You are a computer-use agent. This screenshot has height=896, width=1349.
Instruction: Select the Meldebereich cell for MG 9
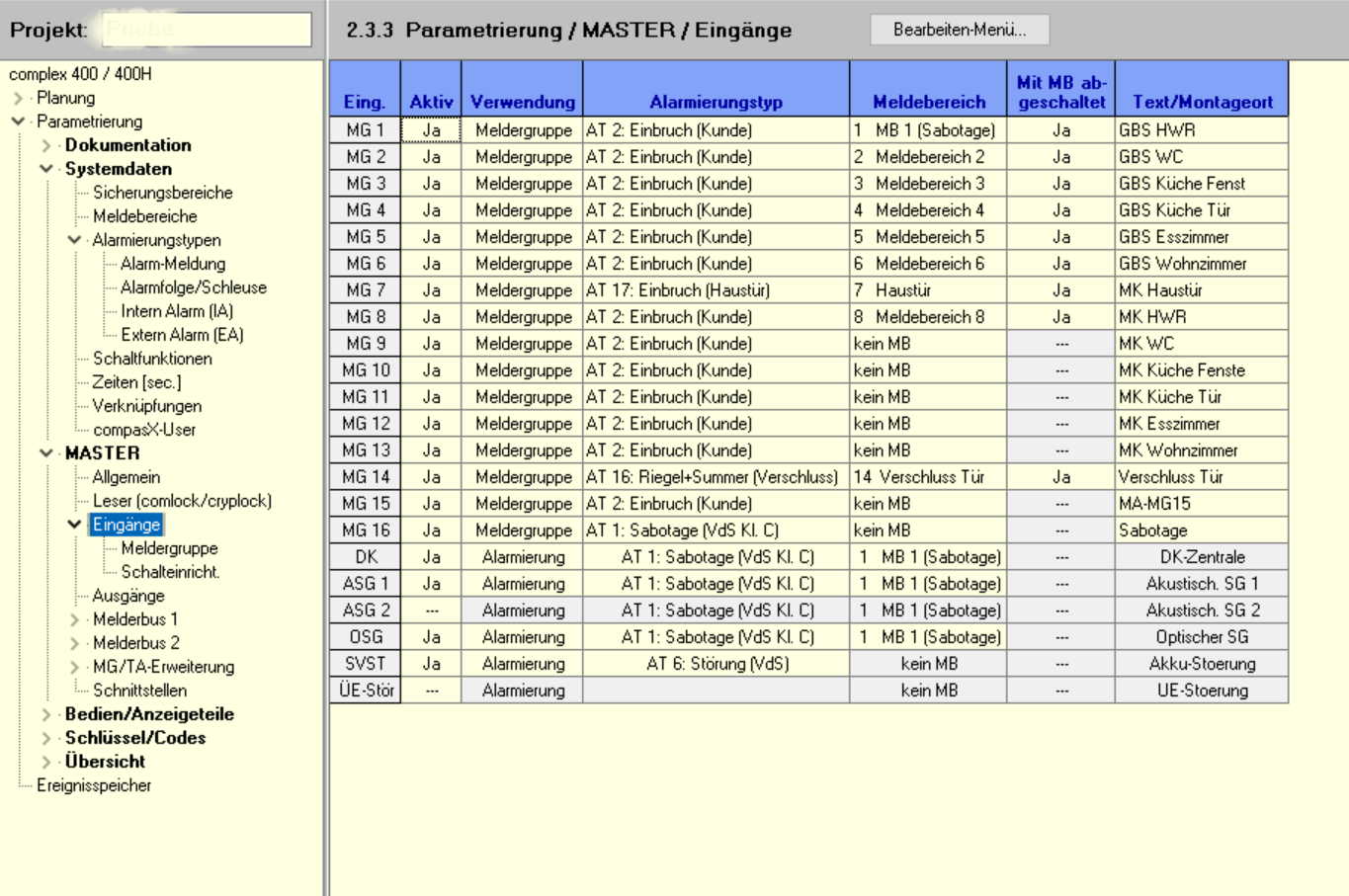point(927,344)
